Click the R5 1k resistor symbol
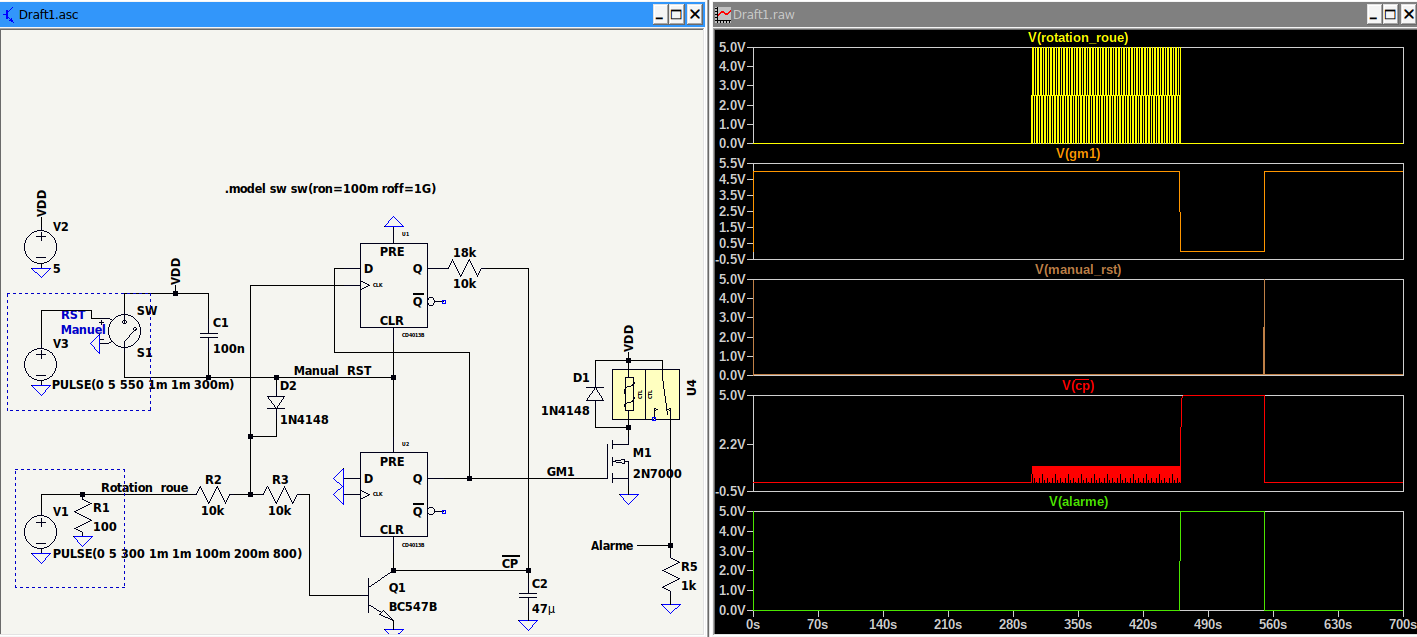Viewport: 1417px width, 637px height. click(670, 576)
